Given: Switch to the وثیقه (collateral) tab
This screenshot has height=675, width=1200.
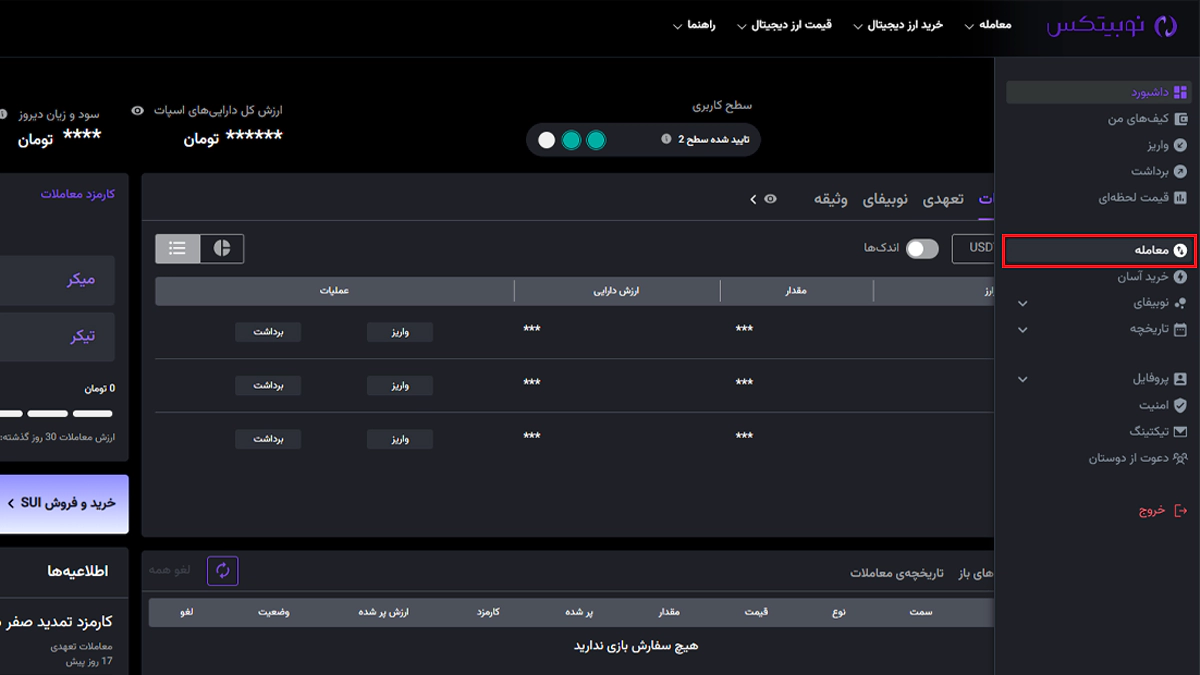Looking at the screenshot, I should click(830, 199).
